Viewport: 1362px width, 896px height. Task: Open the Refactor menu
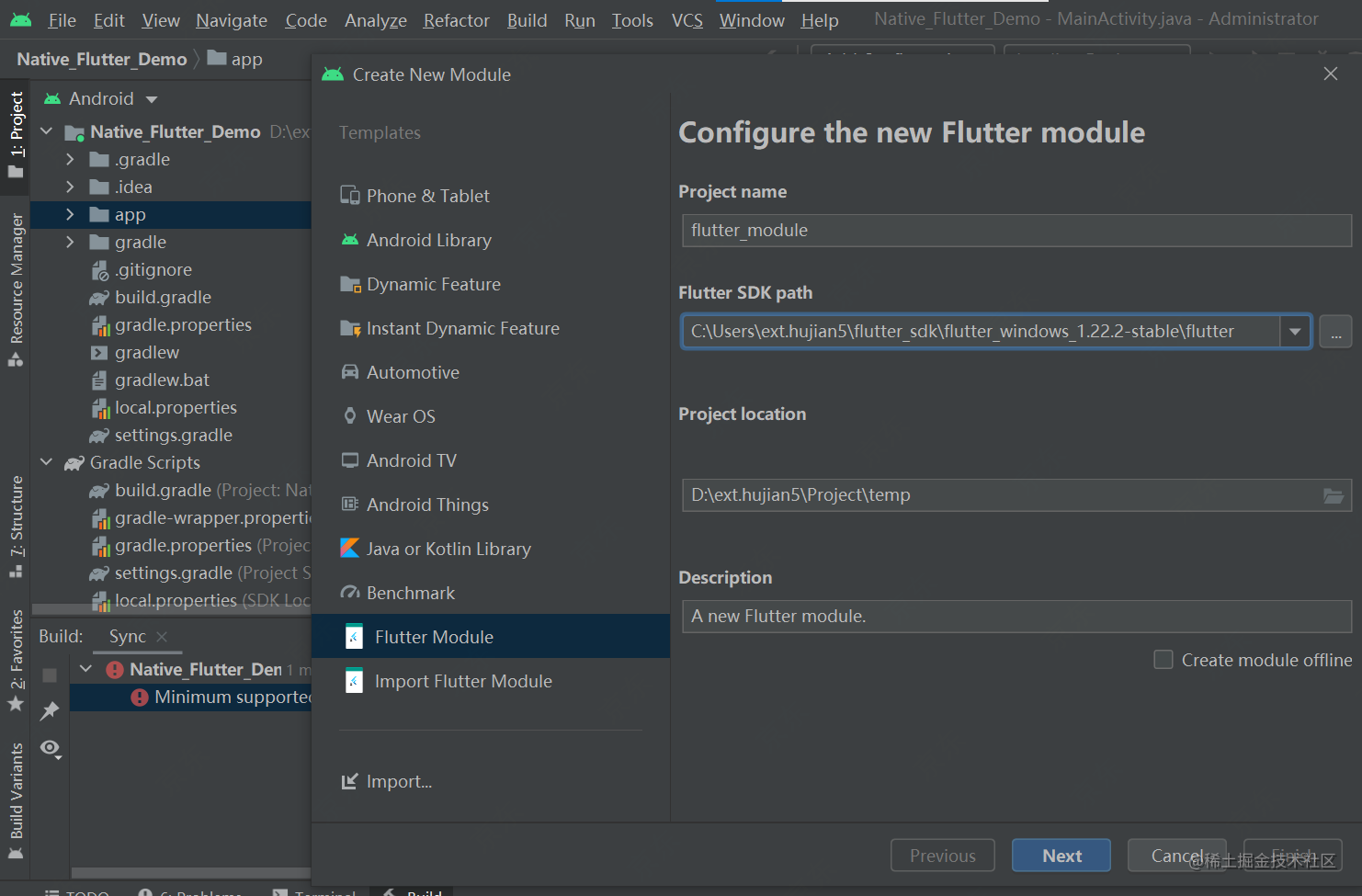tap(456, 20)
